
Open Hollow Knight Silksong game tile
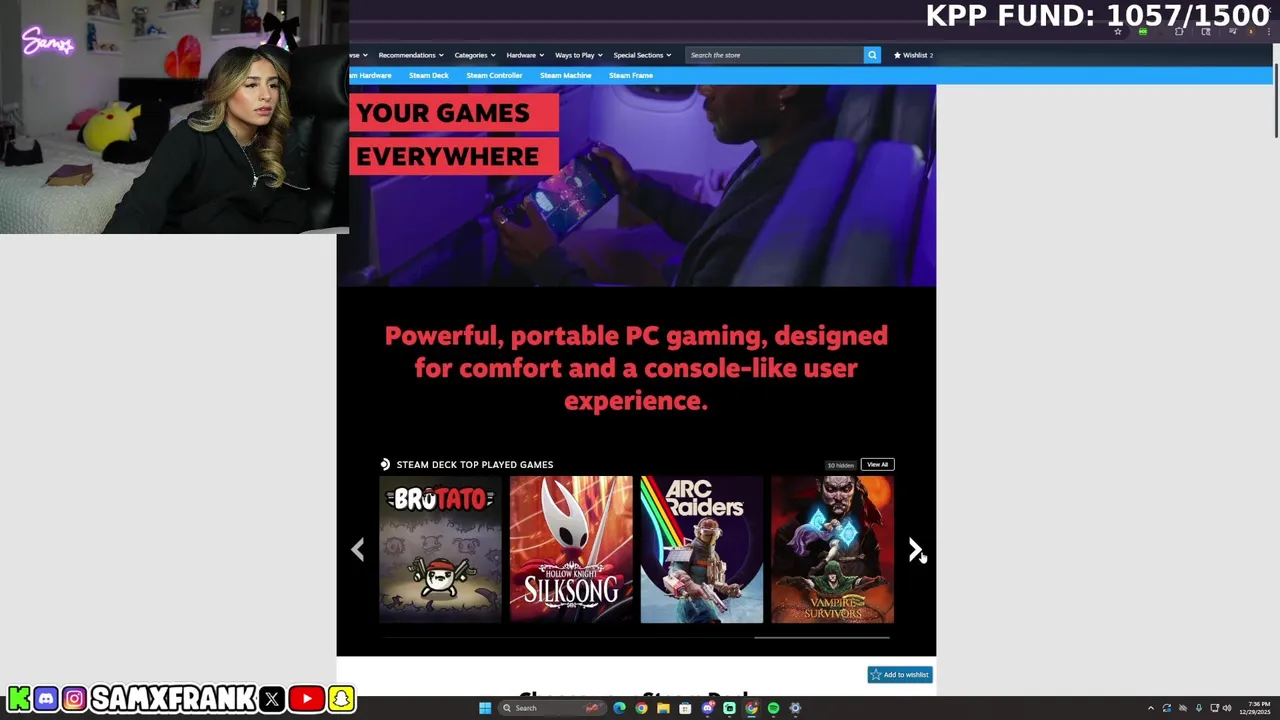(571, 549)
